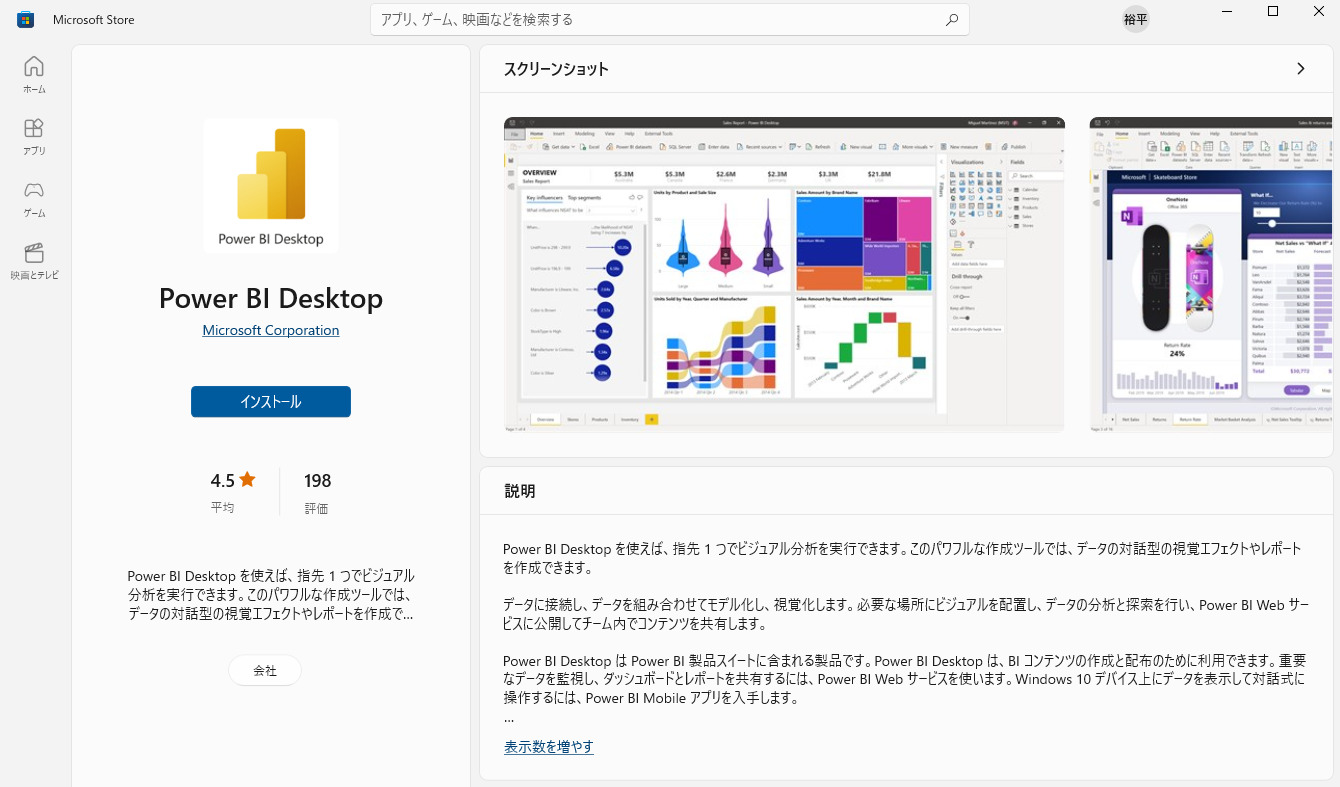Viewport: 1340px width, 787px height.
Task: Open the first Power BI sales report screenshot
Action: (784, 273)
